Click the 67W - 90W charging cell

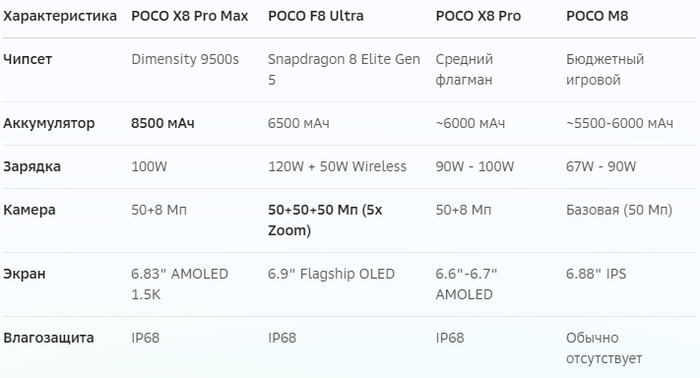601,166
